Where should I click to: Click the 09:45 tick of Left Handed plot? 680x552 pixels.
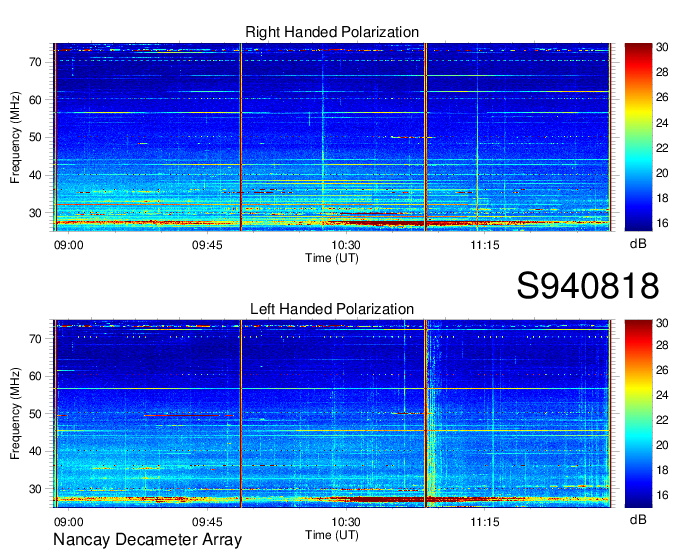coord(207,522)
